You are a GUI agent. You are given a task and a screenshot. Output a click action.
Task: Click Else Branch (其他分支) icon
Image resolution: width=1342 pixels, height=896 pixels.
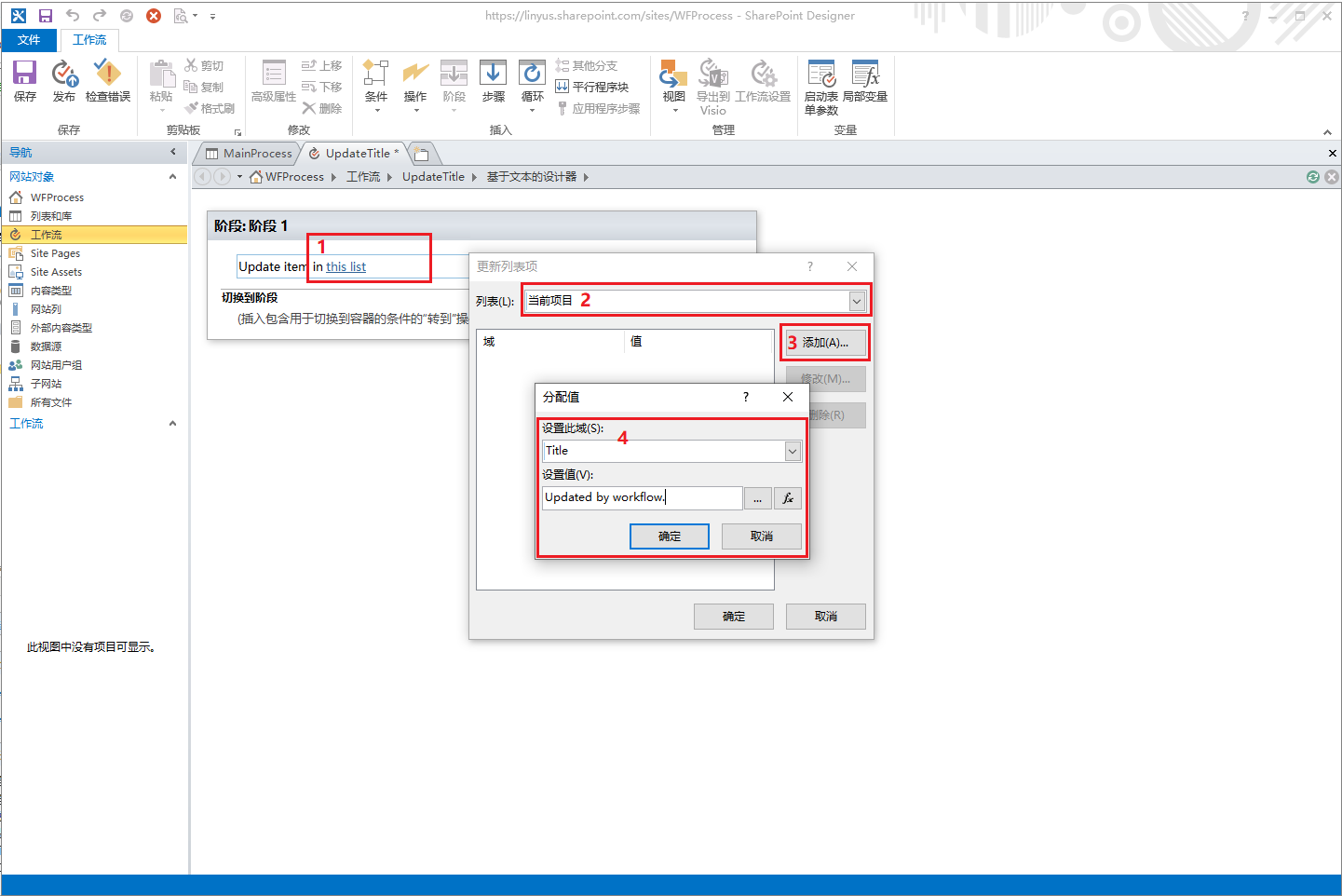pos(587,65)
